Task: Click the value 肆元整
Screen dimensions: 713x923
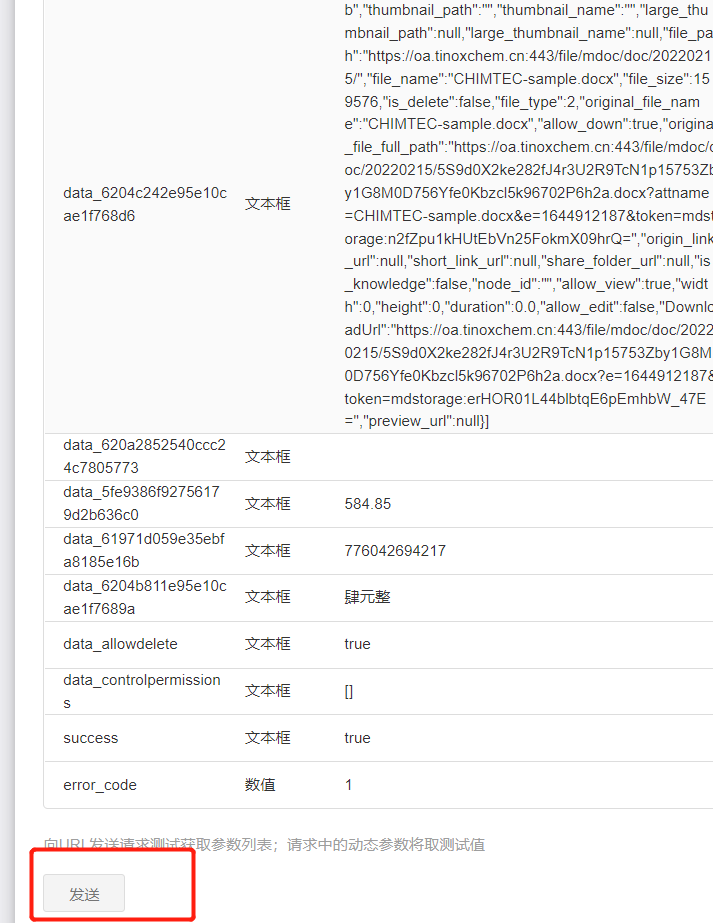Action: 367,597
